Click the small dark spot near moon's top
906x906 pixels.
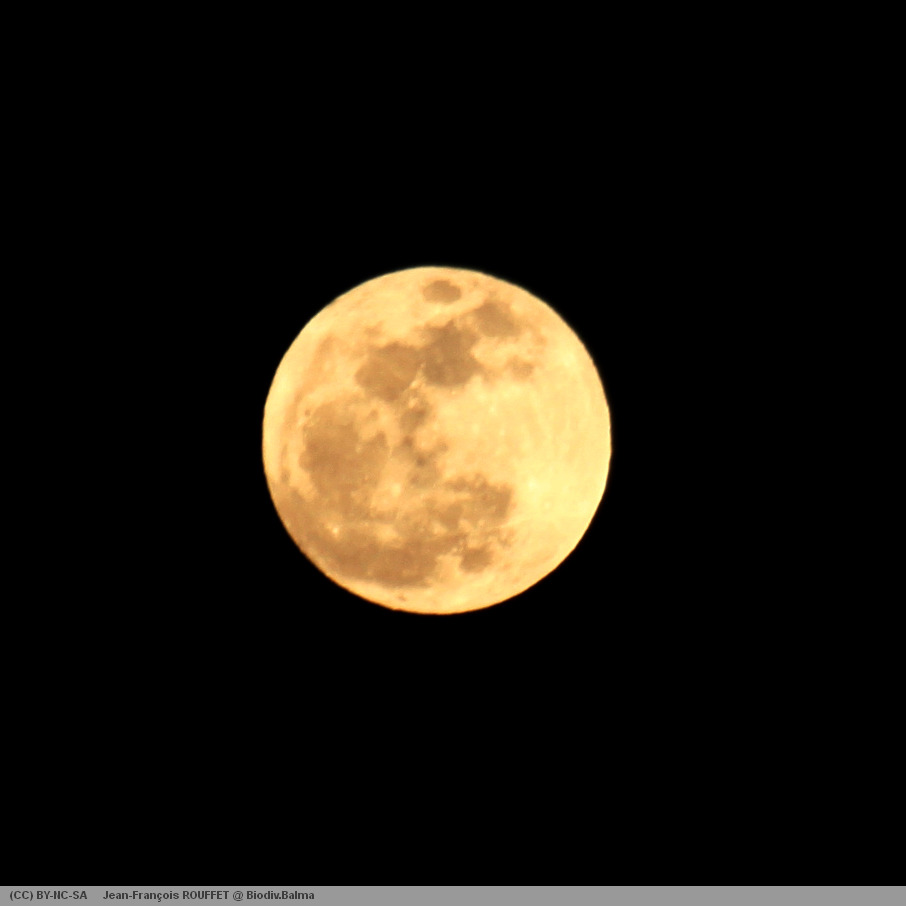440,291
